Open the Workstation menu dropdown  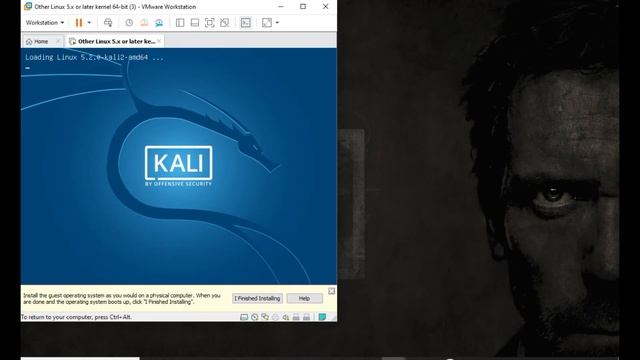pyautogui.click(x=44, y=22)
